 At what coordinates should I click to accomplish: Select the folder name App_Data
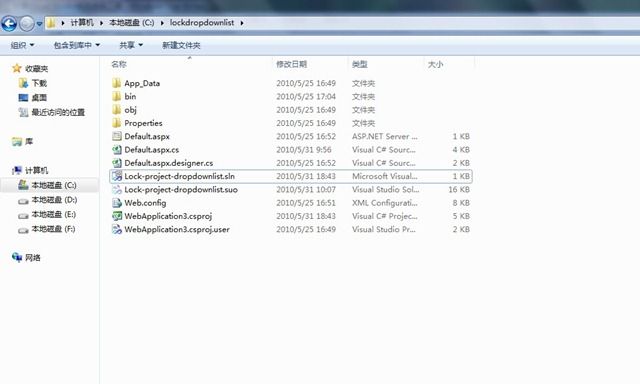[142, 83]
